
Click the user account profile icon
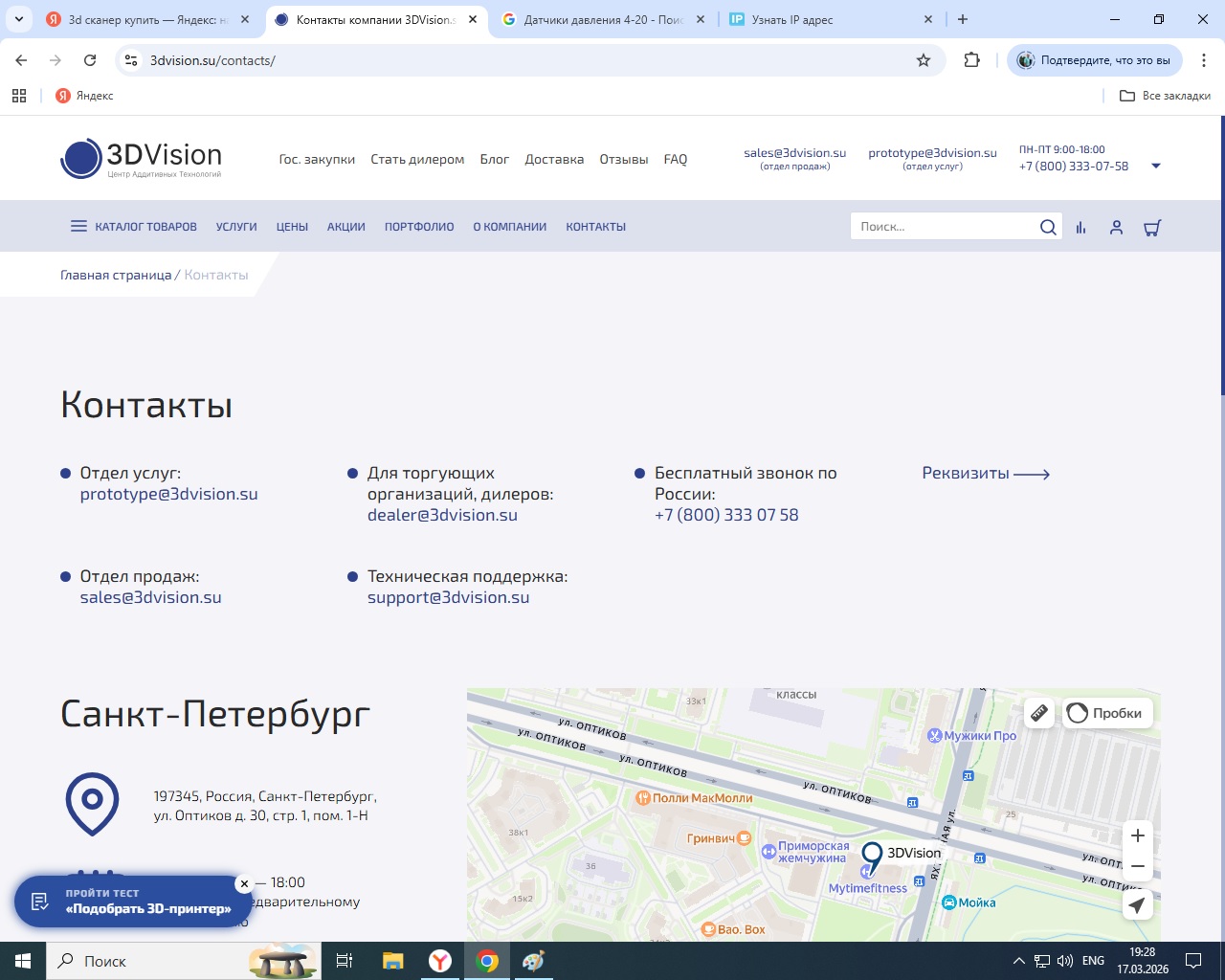point(1116,228)
